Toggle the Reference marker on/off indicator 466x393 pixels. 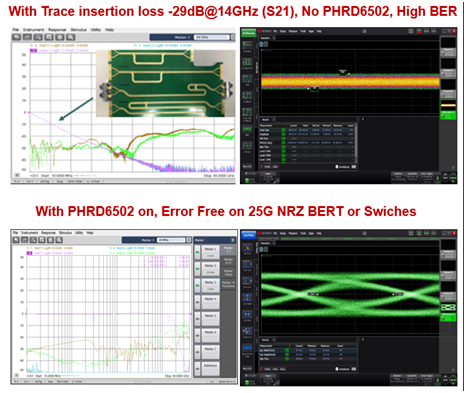pos(197,369)
